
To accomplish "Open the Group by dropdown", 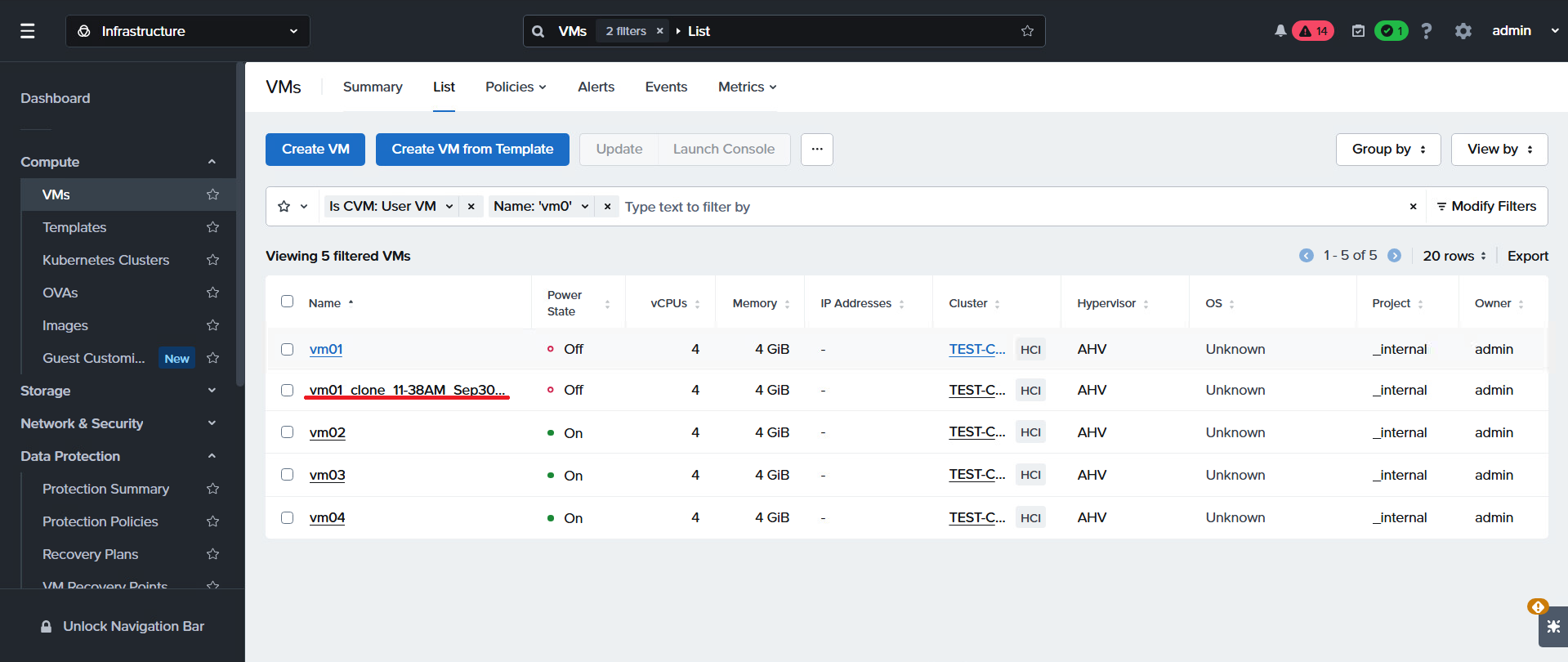I will coord(1388,150).
